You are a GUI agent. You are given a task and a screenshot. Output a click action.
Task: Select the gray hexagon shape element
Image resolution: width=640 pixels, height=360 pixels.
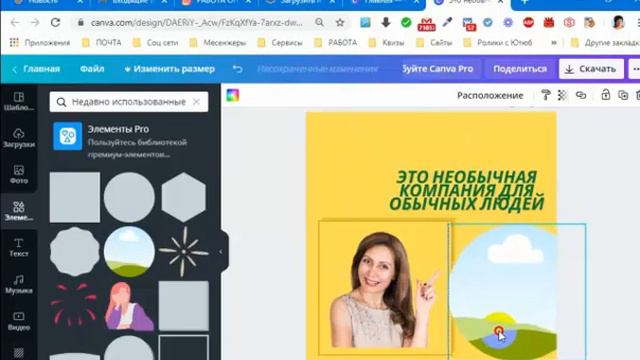[184, 197]
